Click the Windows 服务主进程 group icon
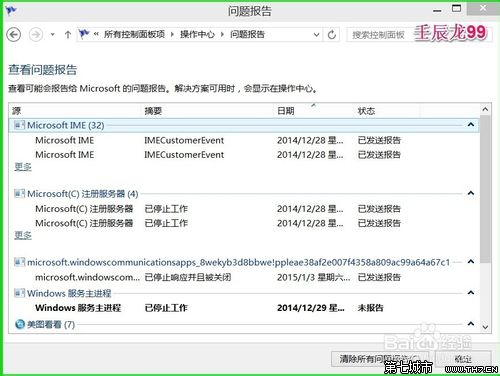The height and width of the screenshot is (376, 500). click(19, 293)
